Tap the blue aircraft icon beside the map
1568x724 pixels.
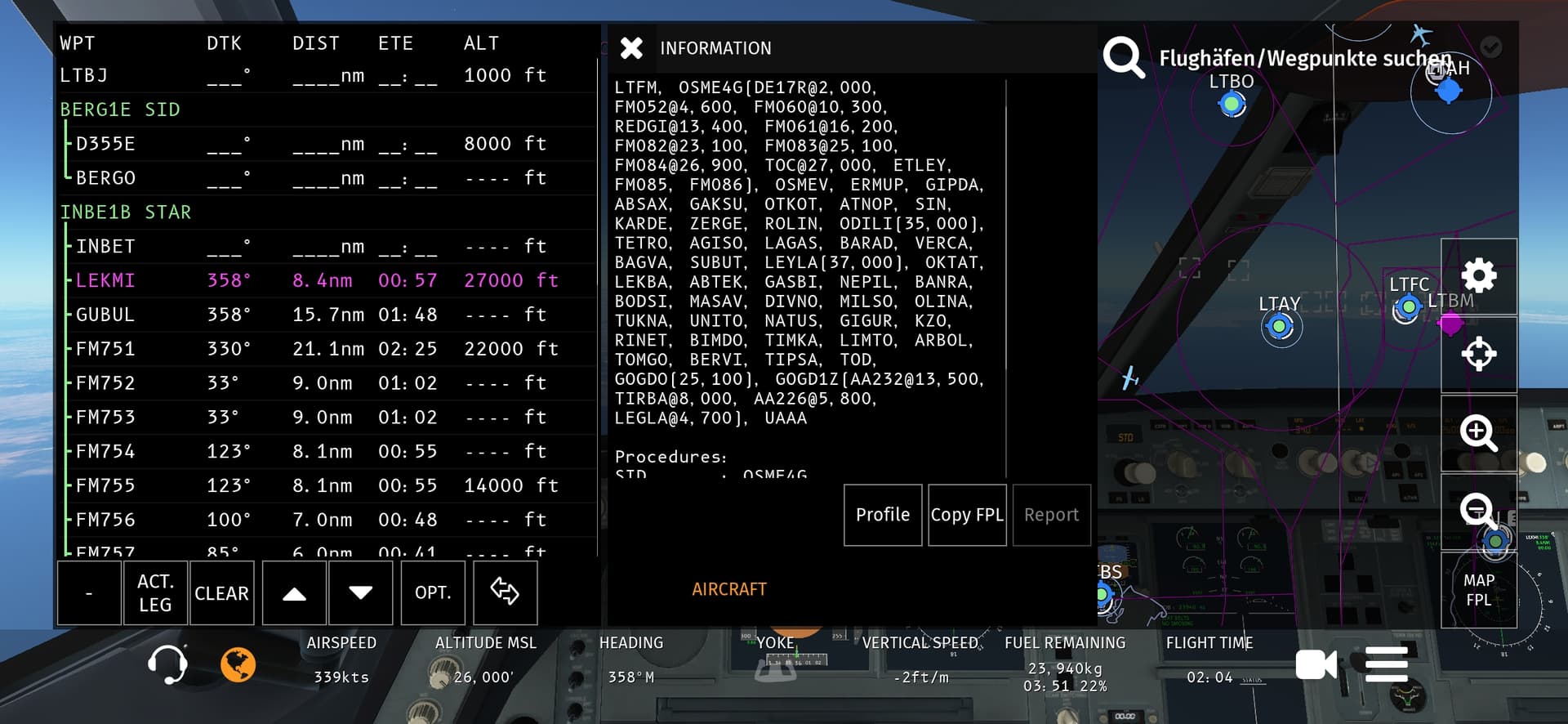point(1130,378)
